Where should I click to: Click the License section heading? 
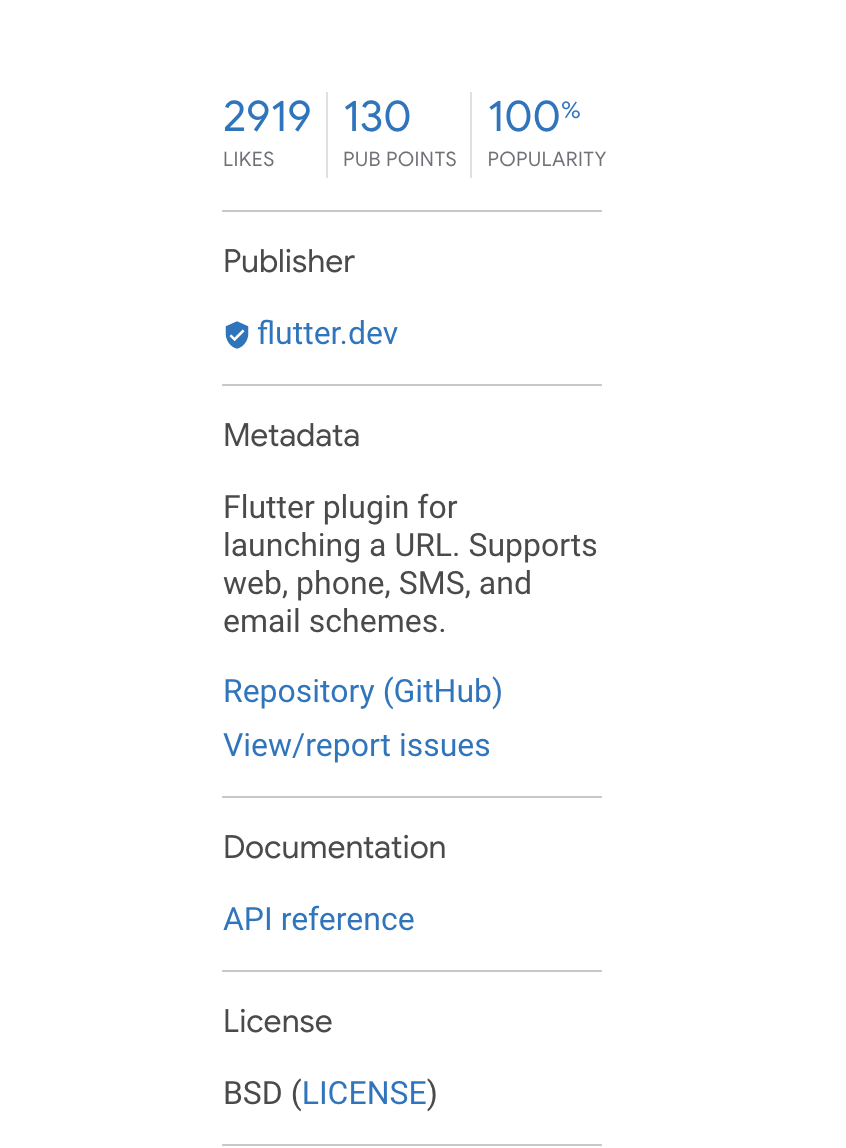[277, 1021]
